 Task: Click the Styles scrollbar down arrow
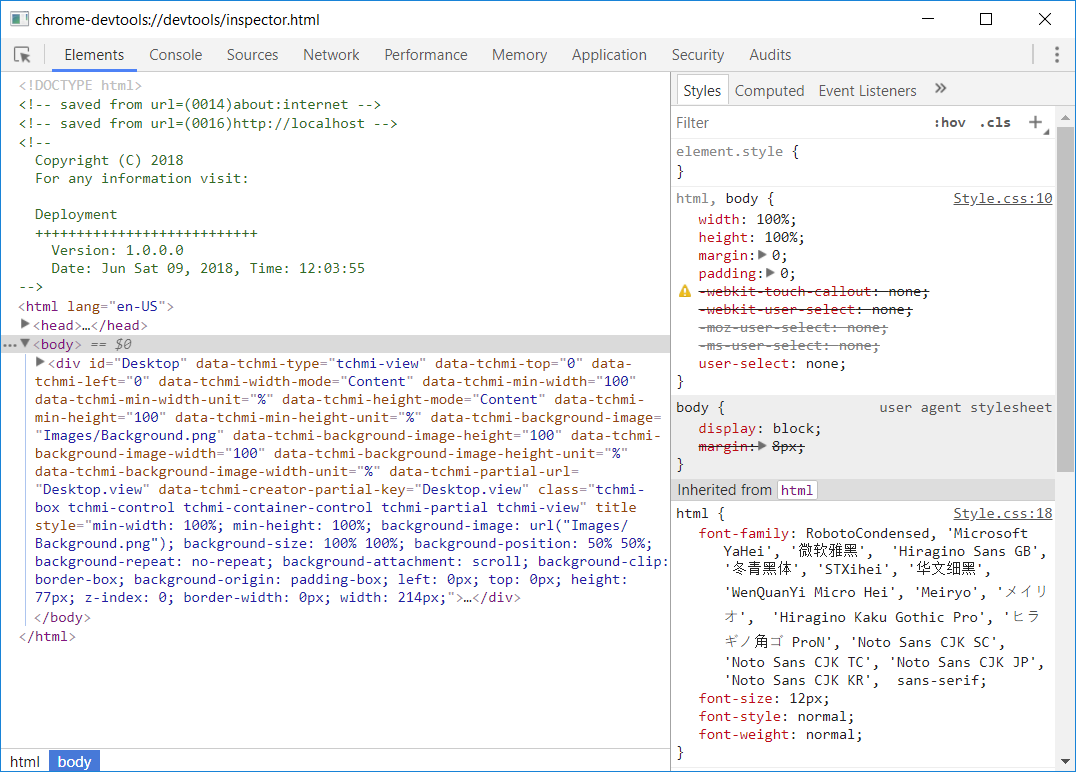[1065, 761]
